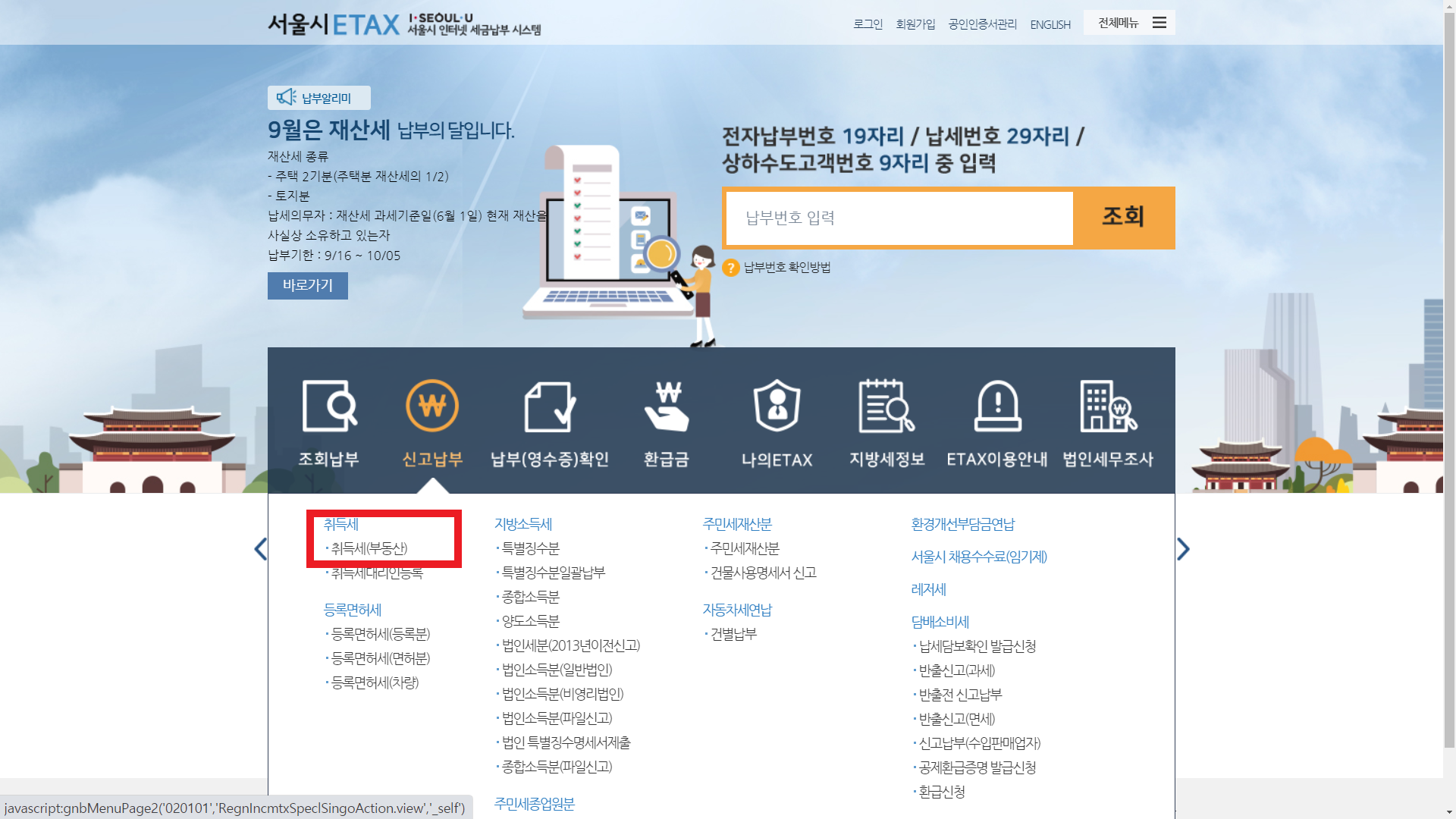Open the 회원가입 link
Image resolution: width=1456 pixels, height=819 pixels.
[x=915, y=24]
